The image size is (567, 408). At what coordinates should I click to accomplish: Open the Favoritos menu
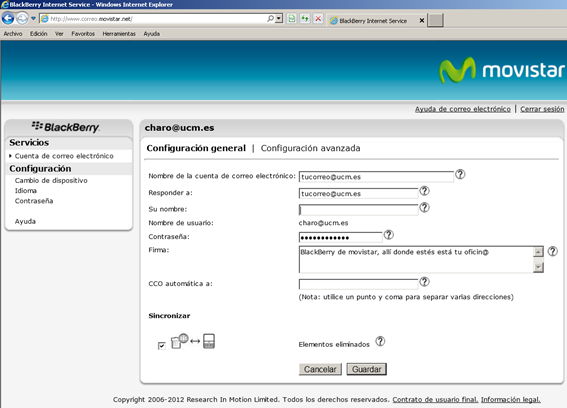(83, 34)
